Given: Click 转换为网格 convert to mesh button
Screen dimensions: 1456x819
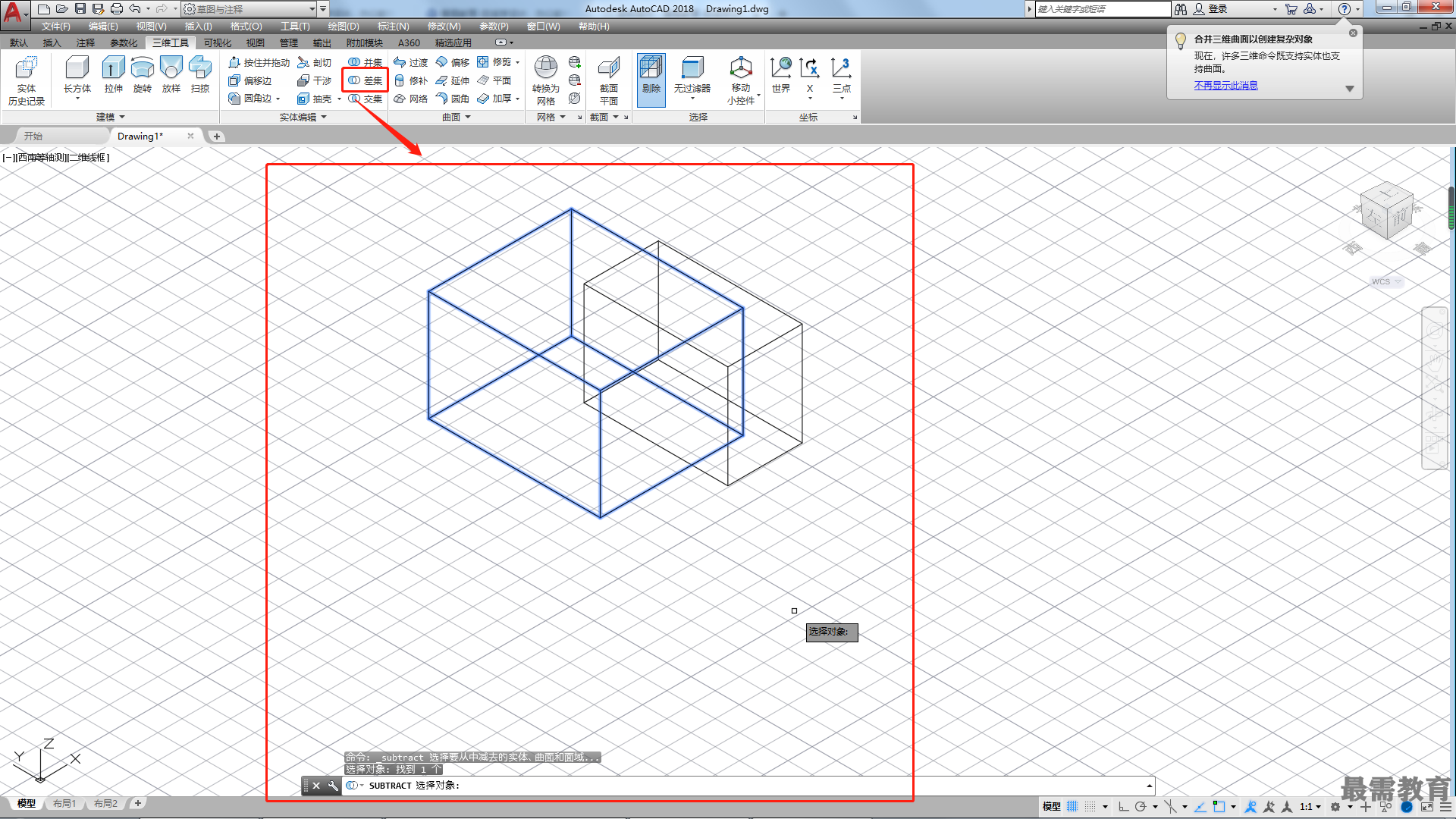Looking at the screenshot, I should (546, 80).
